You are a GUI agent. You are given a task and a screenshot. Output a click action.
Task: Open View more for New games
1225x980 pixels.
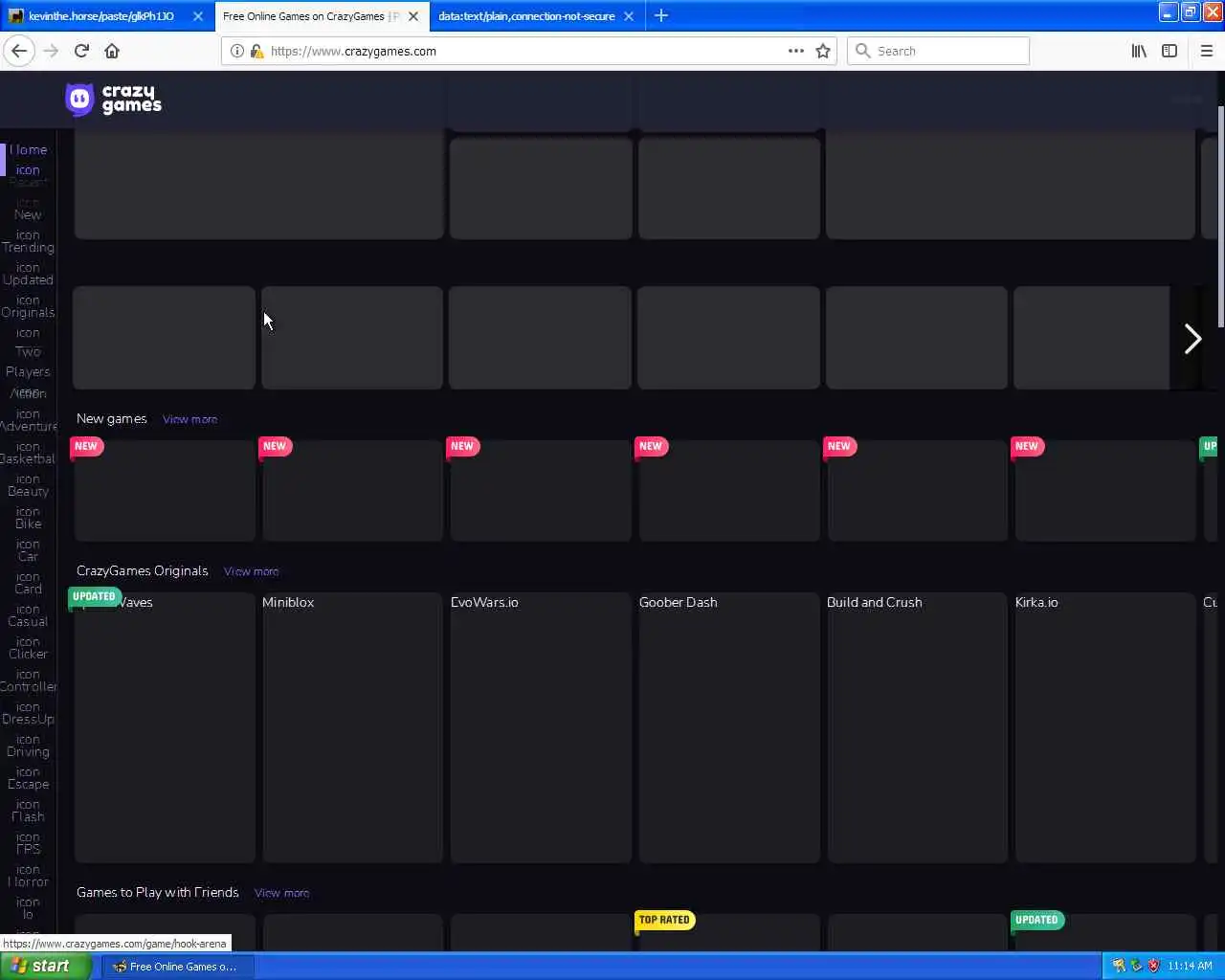tap(189, 419)
